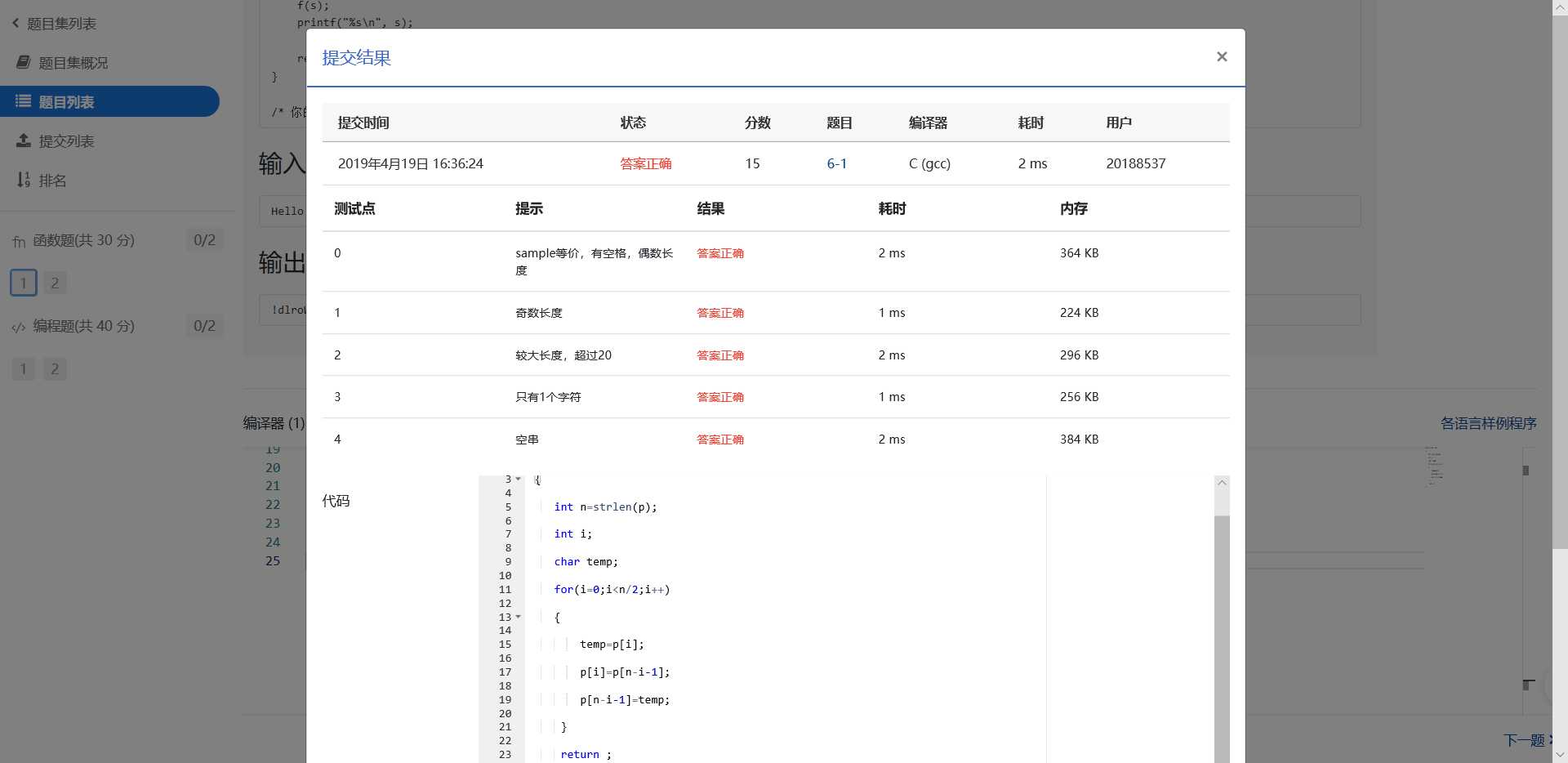Click the C (gcc) compiler cell
1568x763 pixels.
[929, 163]
